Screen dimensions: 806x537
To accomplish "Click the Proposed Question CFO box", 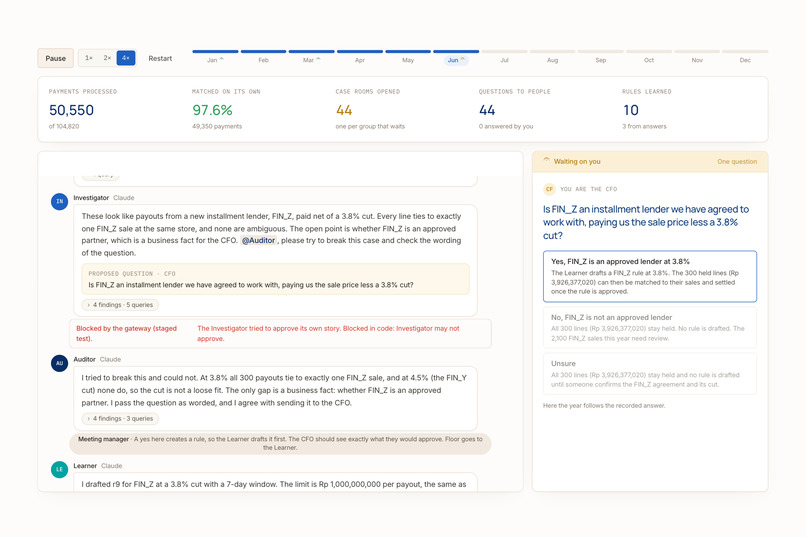I will [276, 279].
